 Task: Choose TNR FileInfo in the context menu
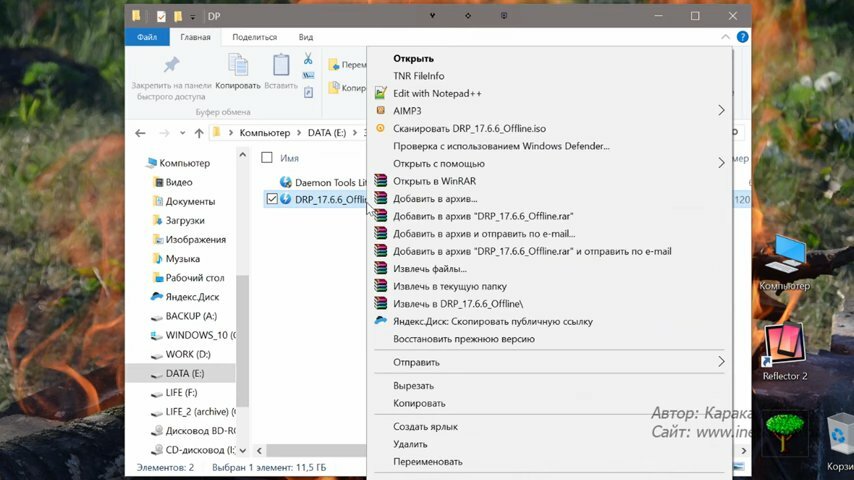coord(418,76)
